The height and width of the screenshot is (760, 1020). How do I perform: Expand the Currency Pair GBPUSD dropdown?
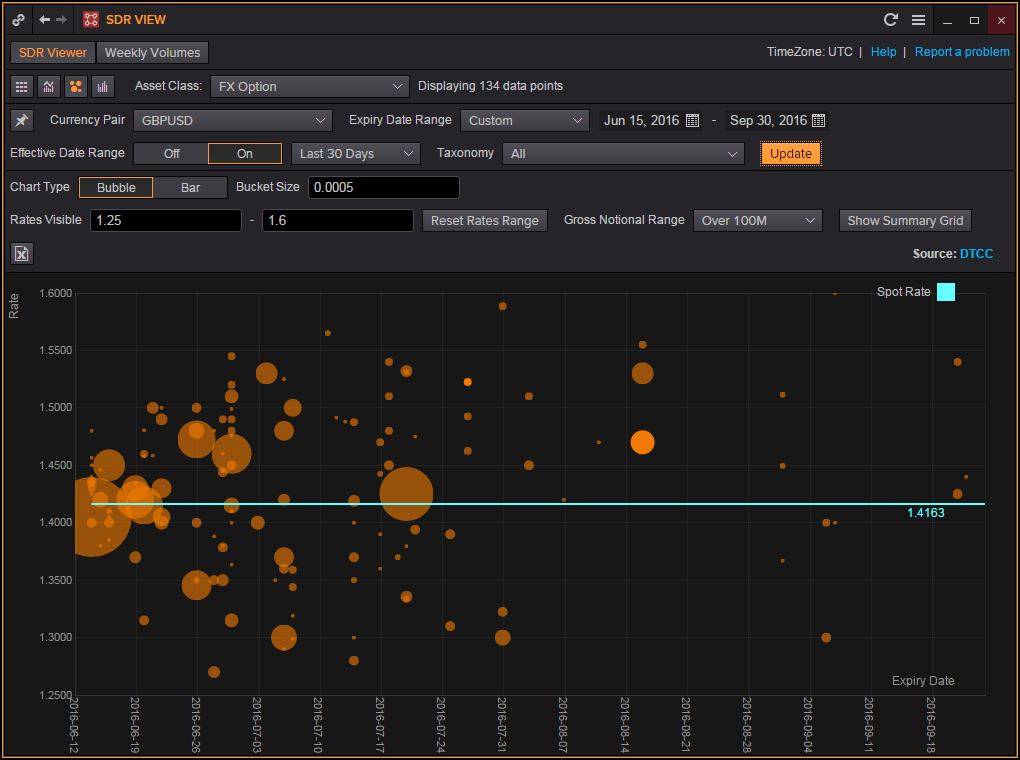point(232,121)
